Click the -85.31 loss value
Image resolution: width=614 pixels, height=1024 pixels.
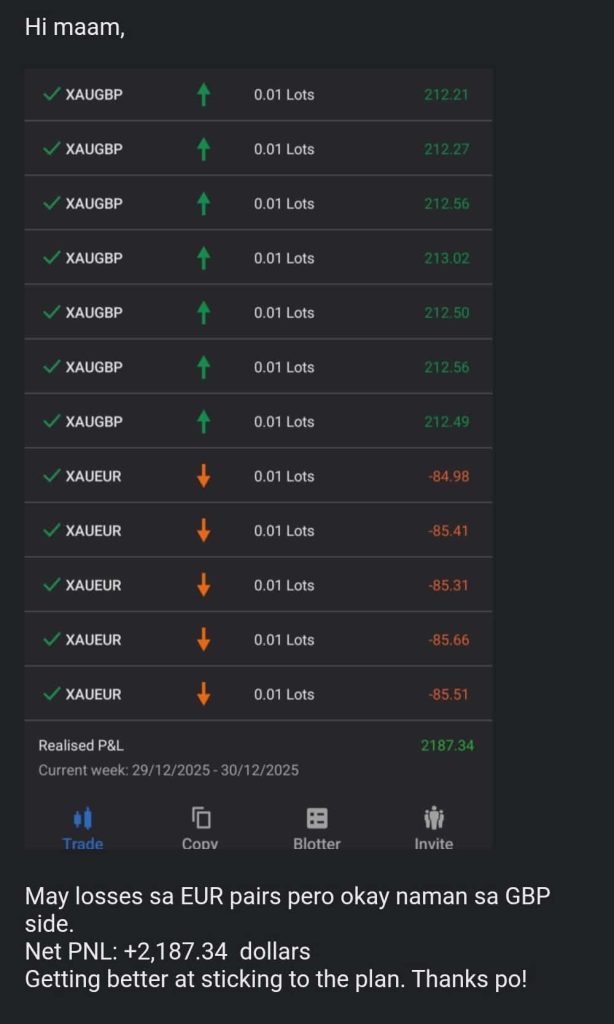tap(448, 585)
